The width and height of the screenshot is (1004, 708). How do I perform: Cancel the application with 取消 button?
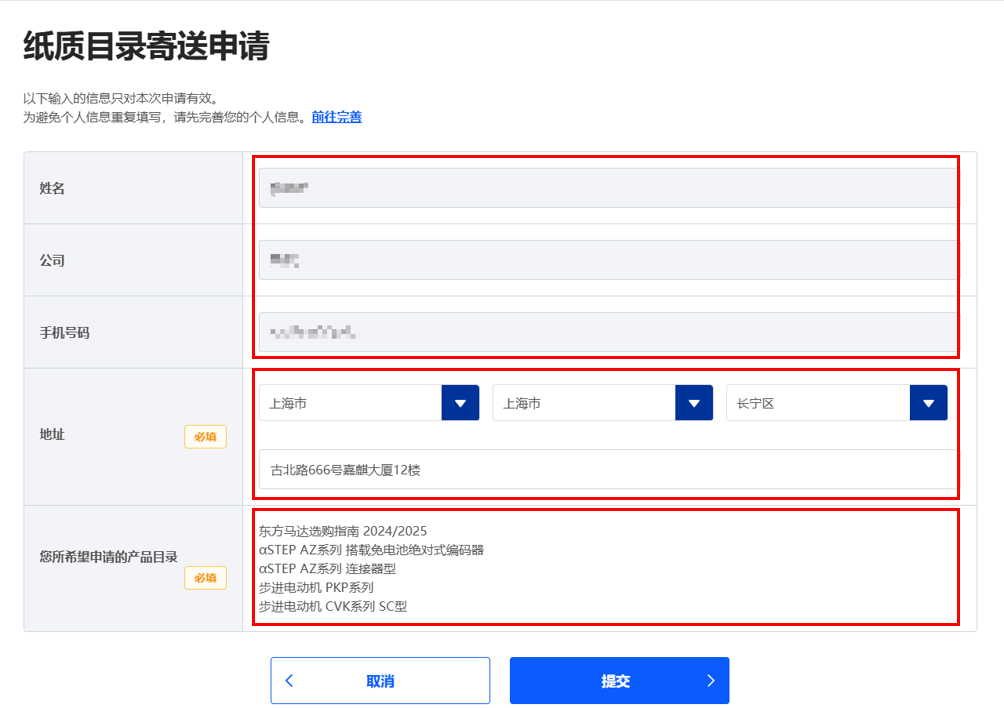pyautogui.click(x=379, y=680)
